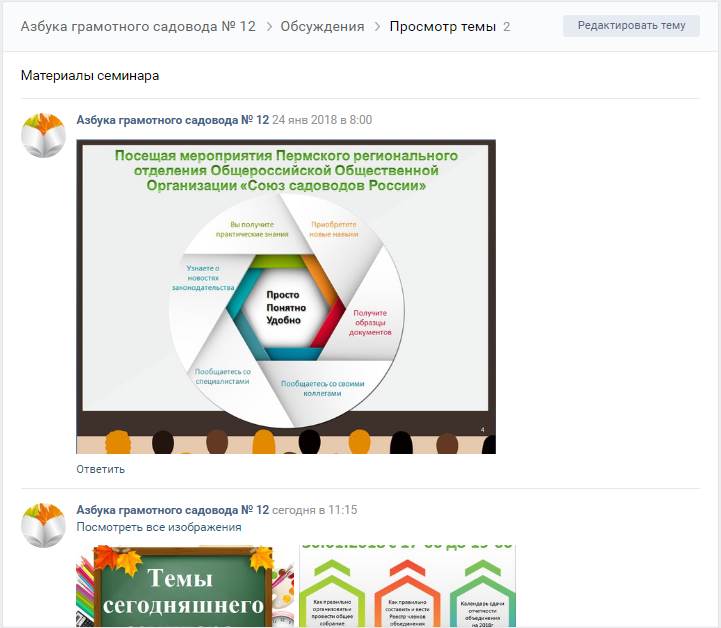Click Ответить under the first post
This screenshot has width=721, height=628.
click(x=100, y=469)
